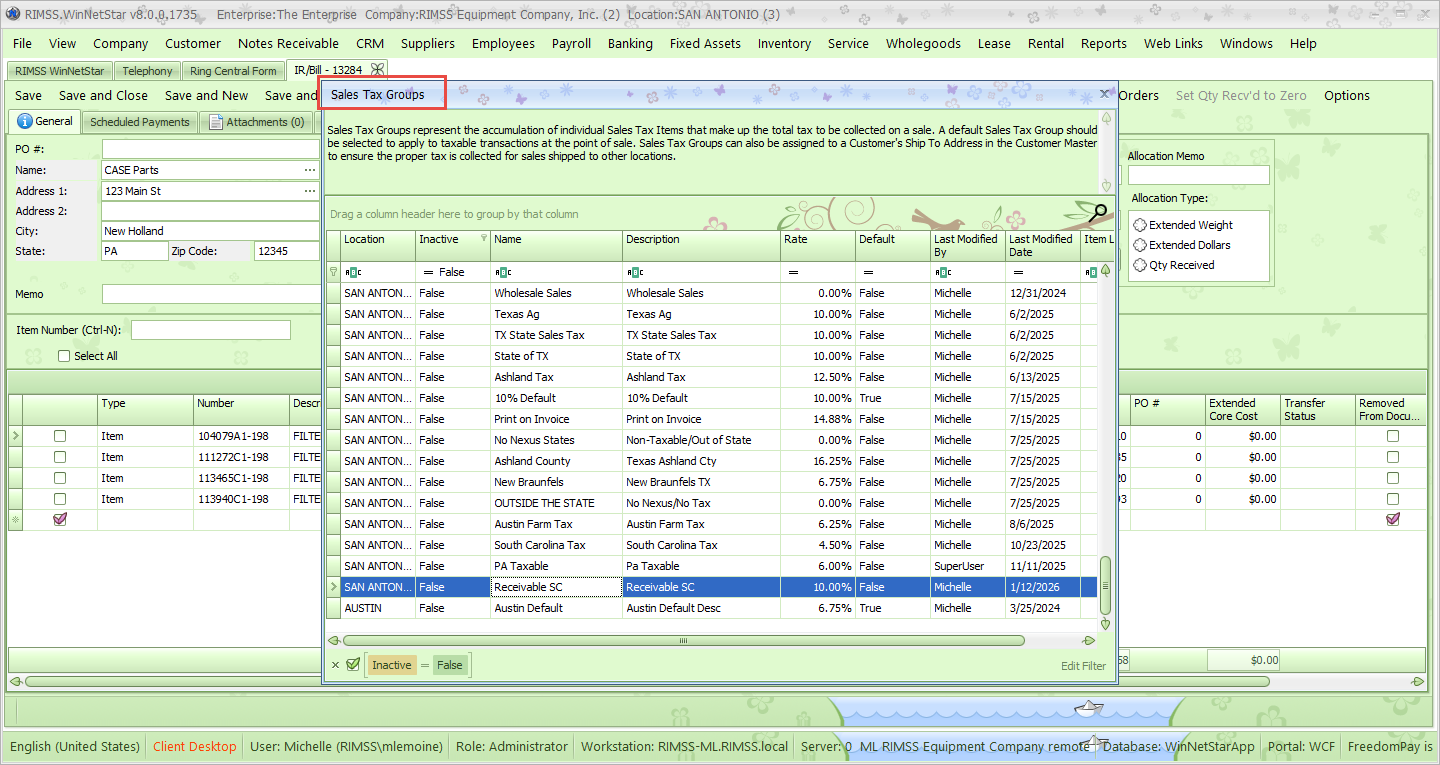Sort by Last Modified Date column header
The width and height of the screenshot is (1440, 765).
tap(1043, 246)
